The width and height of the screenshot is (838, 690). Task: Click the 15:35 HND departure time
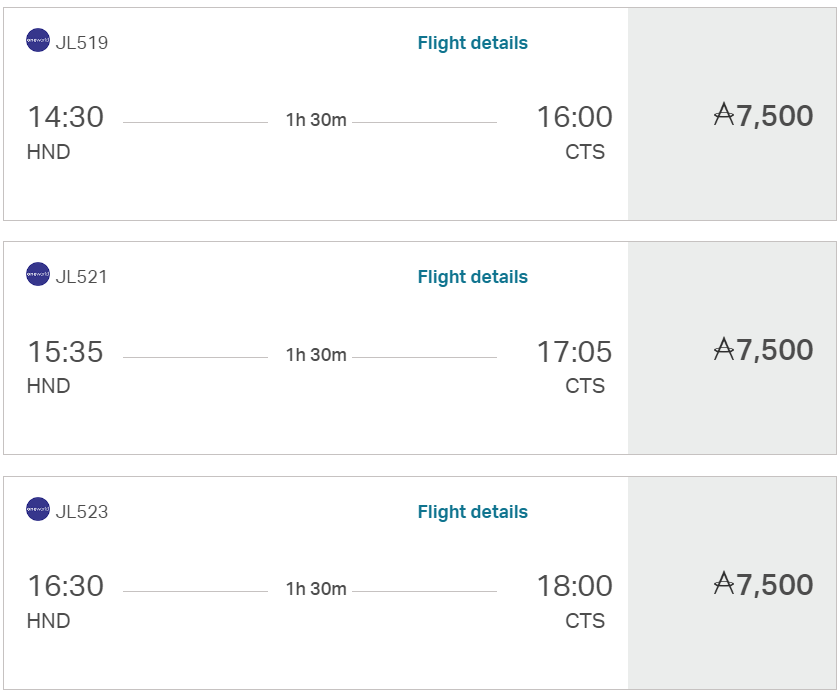pos(65,352)
